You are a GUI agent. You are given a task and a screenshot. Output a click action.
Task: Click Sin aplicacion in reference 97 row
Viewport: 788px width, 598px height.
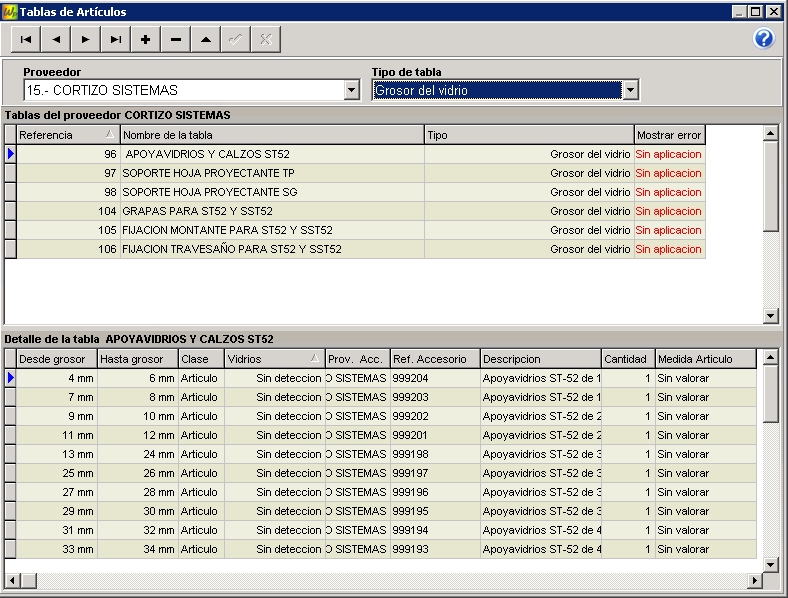pos(668,173)
